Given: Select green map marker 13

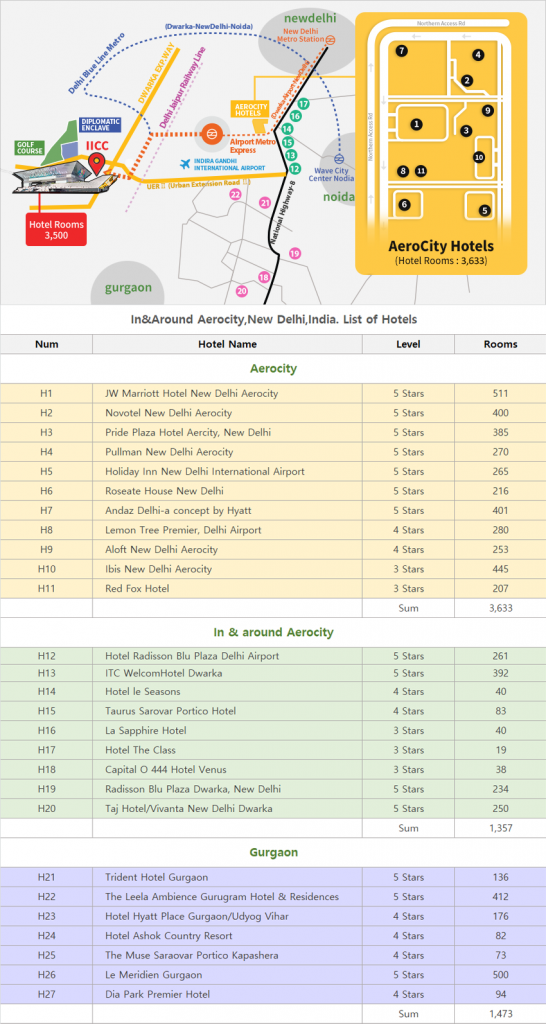Looking at the screenshot, I should [291, 155].
